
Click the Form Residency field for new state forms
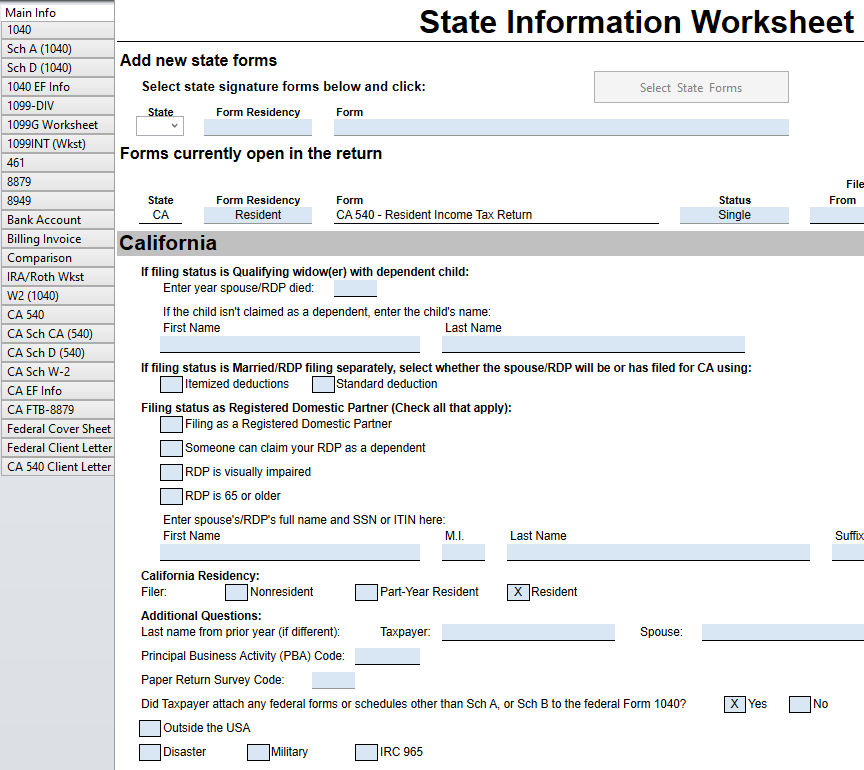(258, 127)
